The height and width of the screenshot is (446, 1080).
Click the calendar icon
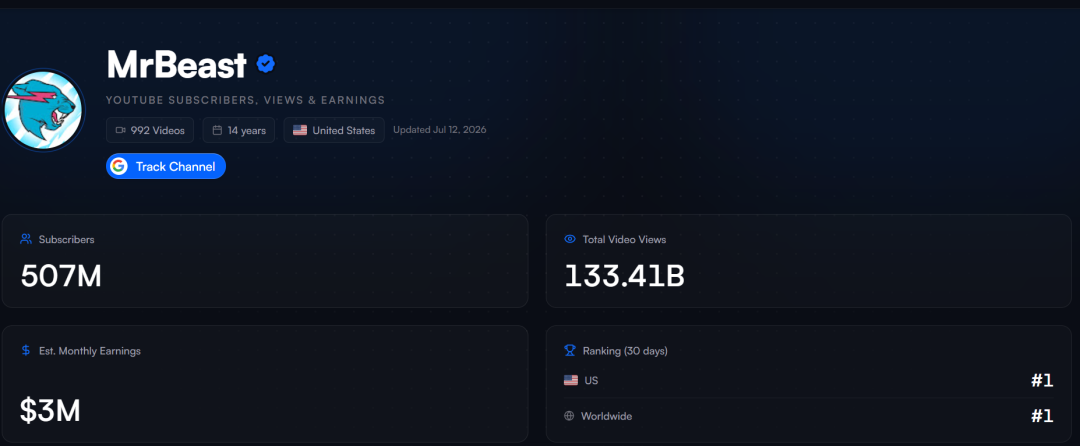[217, 130]
